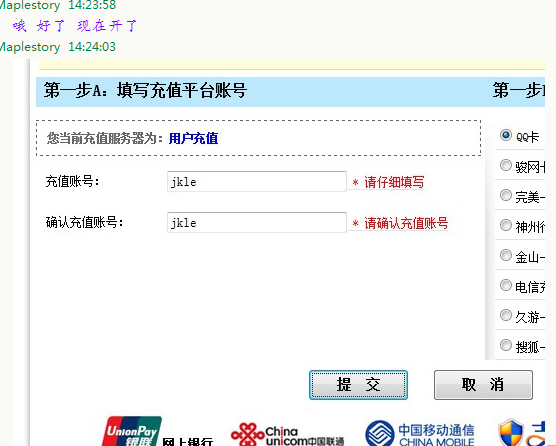Click the China Unicom logo
556x446 pixels.
point(288,435)
